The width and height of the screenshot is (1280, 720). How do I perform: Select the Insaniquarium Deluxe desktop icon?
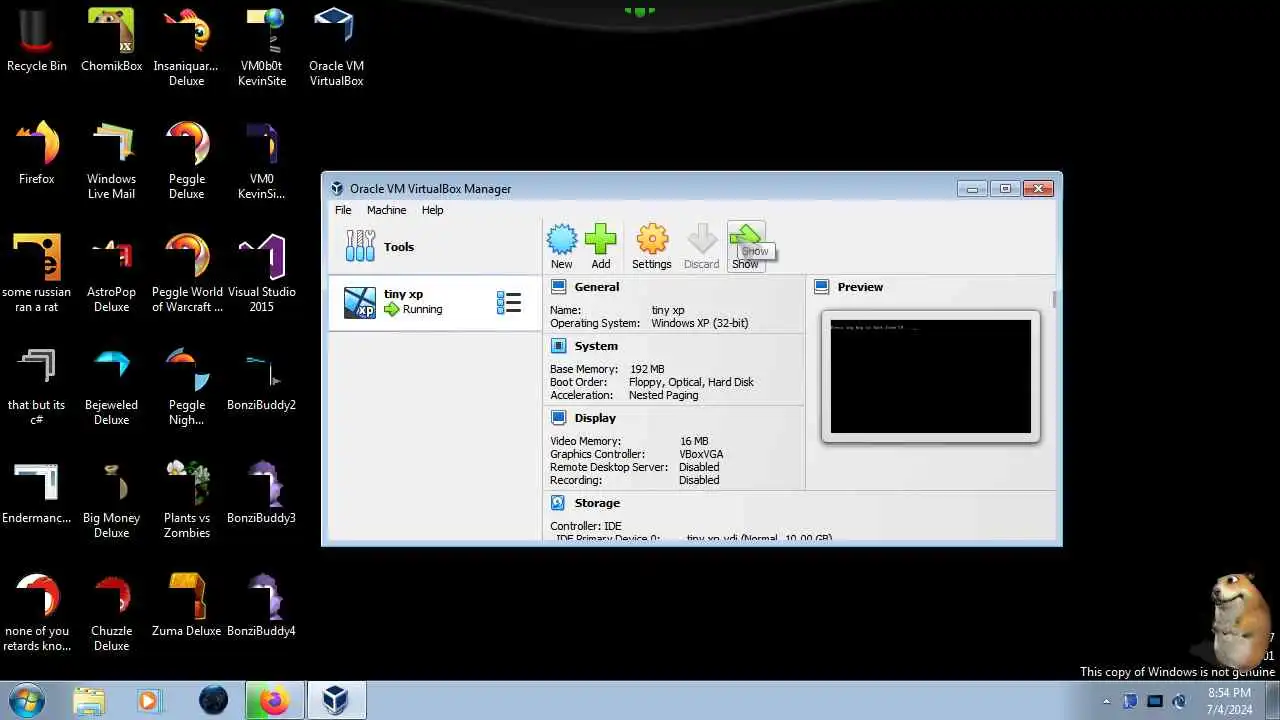[186, 48]
